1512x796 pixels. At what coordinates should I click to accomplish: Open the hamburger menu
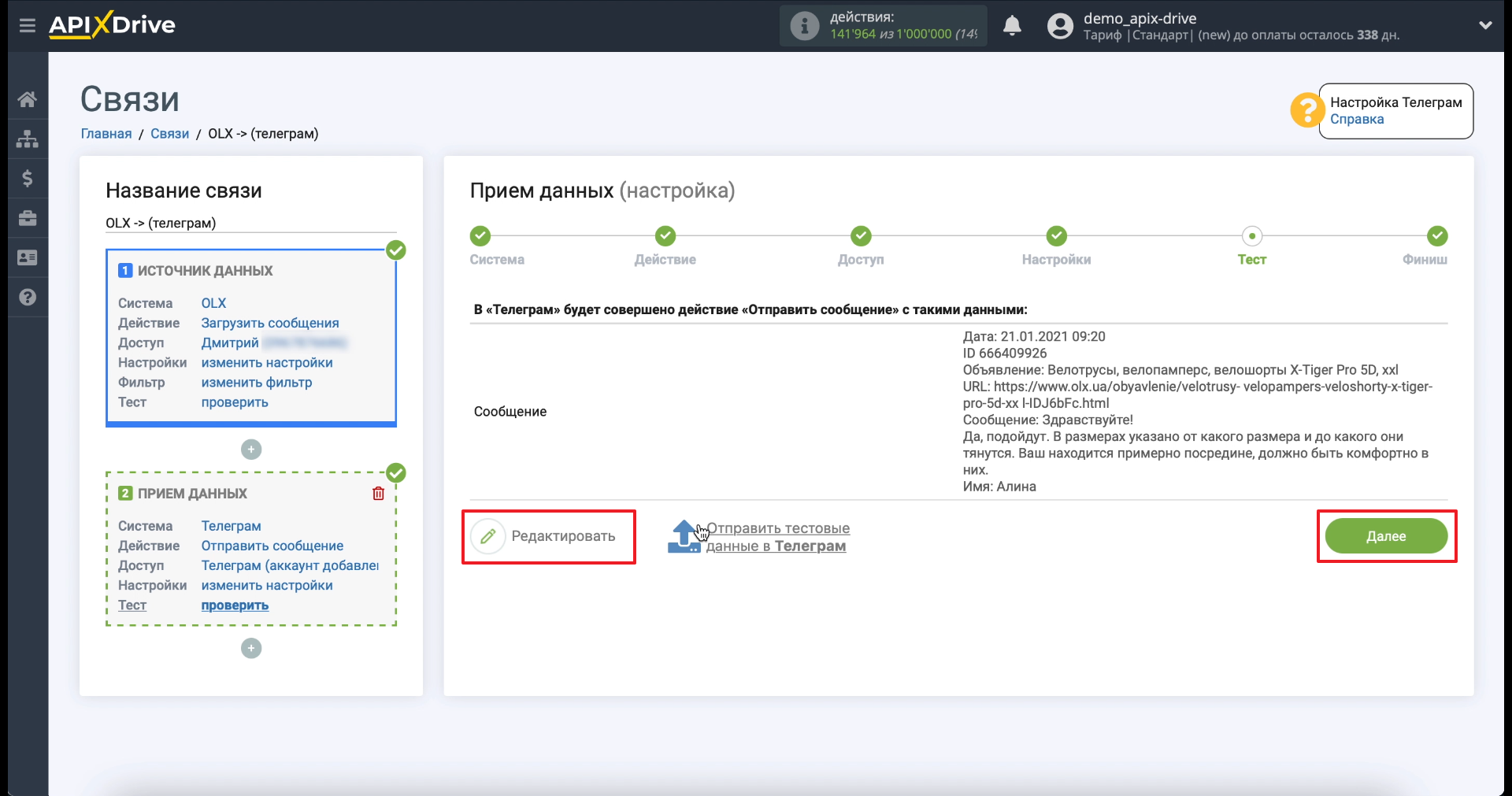(28, 25)
